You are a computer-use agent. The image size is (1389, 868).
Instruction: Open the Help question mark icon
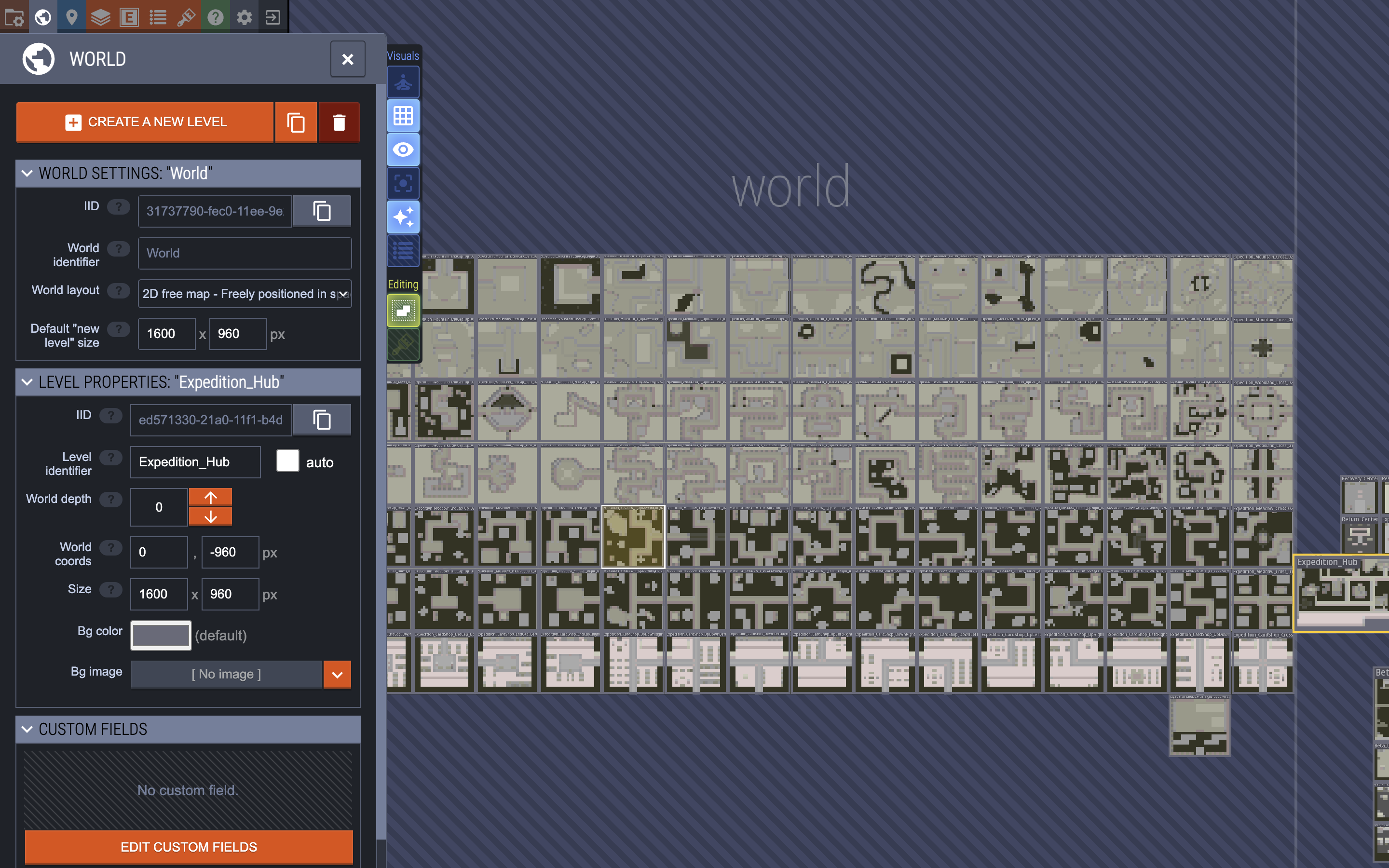tap(215, 17)
